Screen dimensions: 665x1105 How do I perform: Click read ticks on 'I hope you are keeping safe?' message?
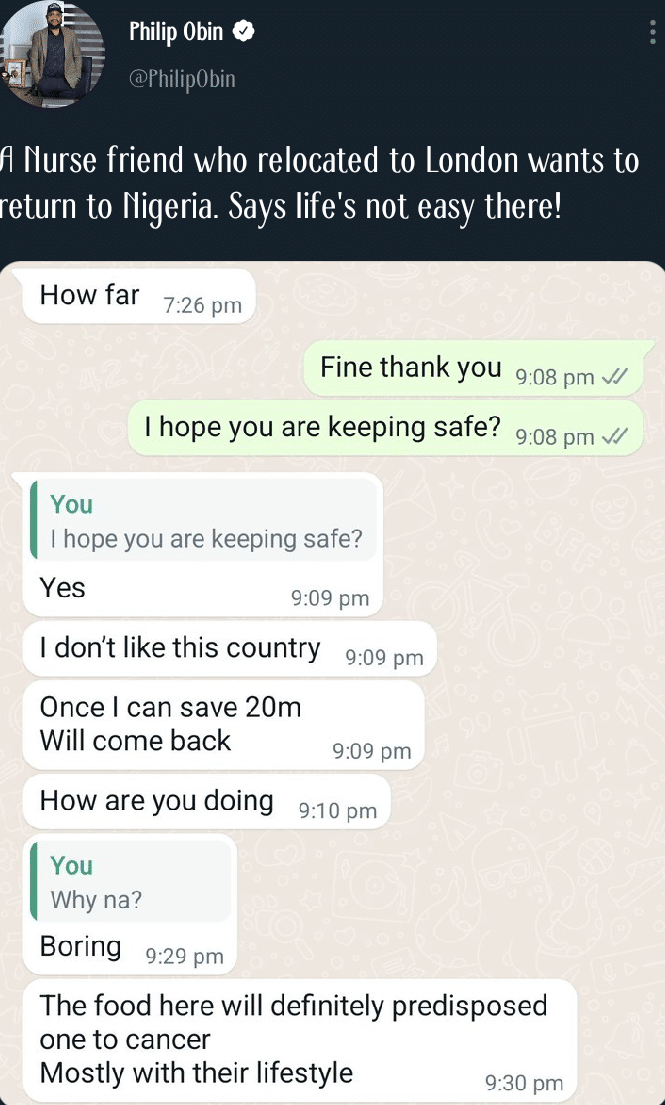click(611, 437)
